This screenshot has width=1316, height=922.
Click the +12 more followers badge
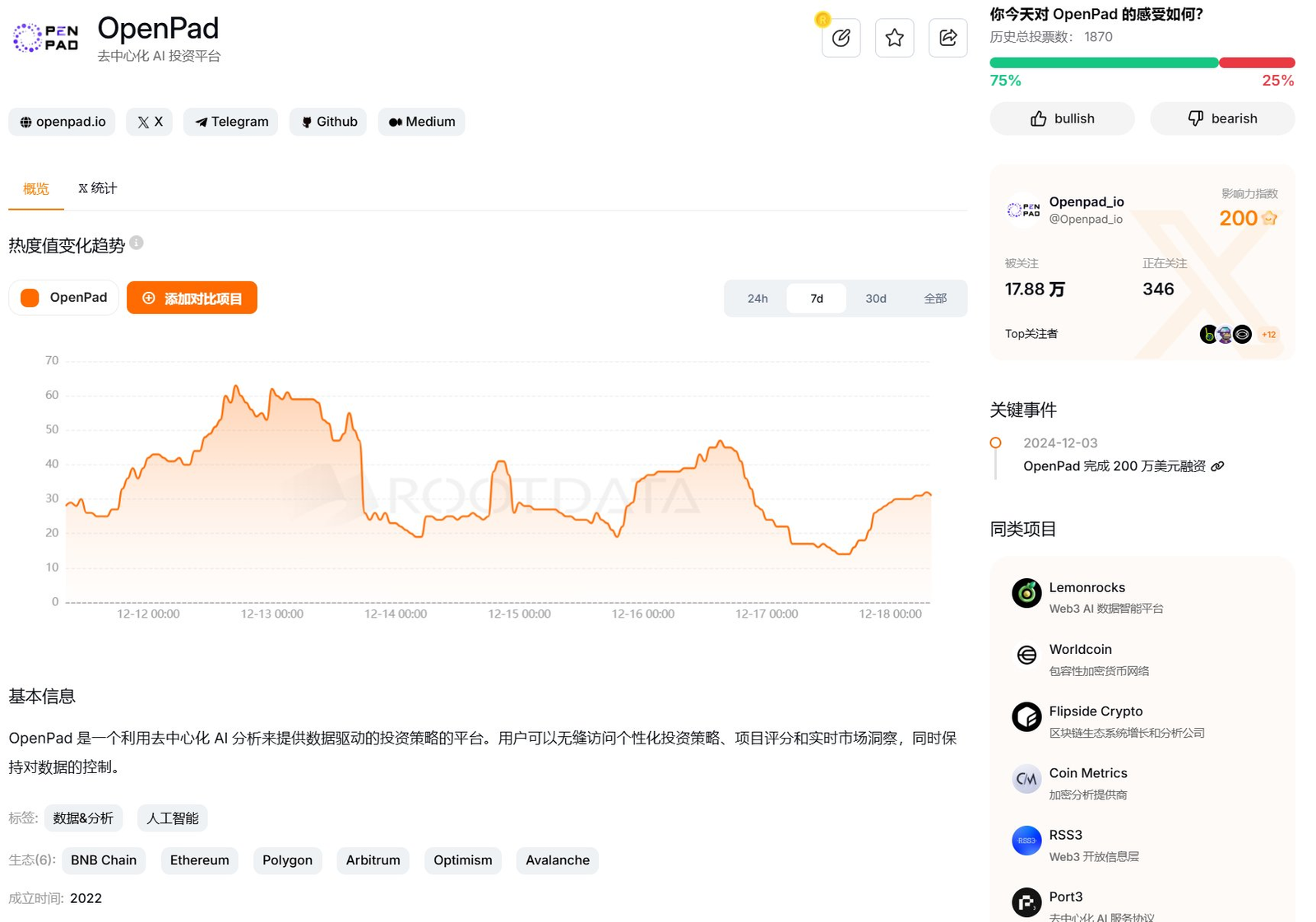pos(1269,335)
